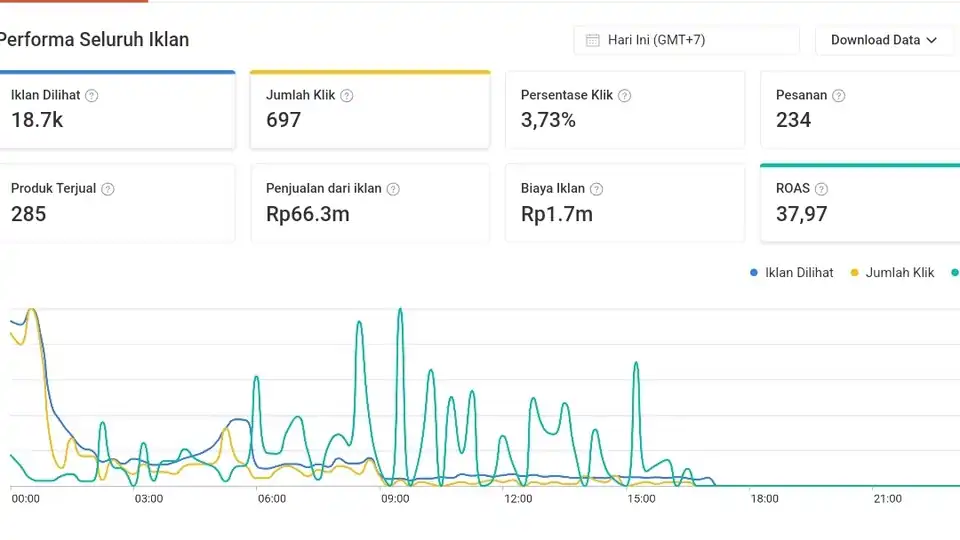Click the 15:00 axis label

pyautogui.click(x=641, y=499)
